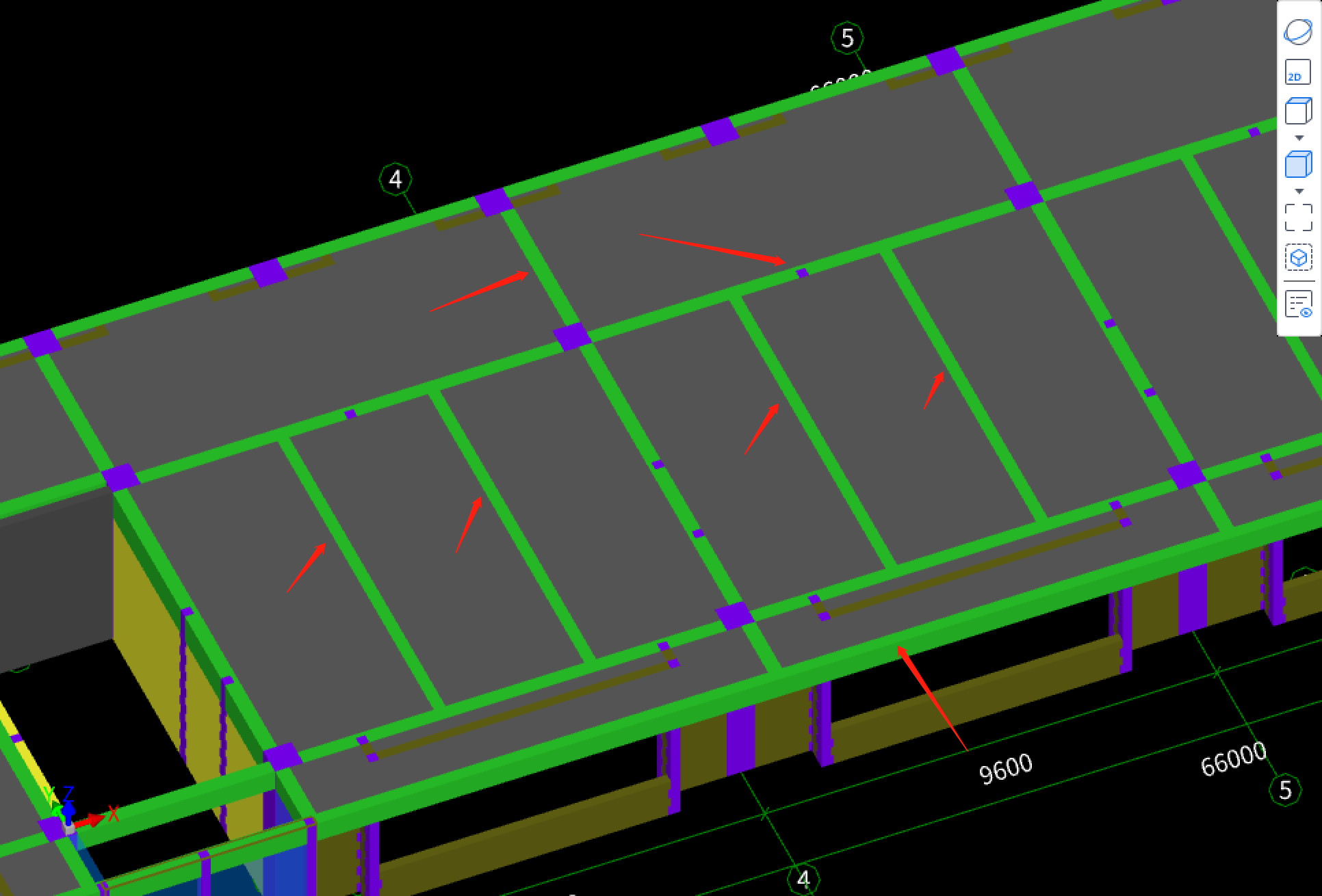Click the top grid axis bubble 5

tap(847, 38)
